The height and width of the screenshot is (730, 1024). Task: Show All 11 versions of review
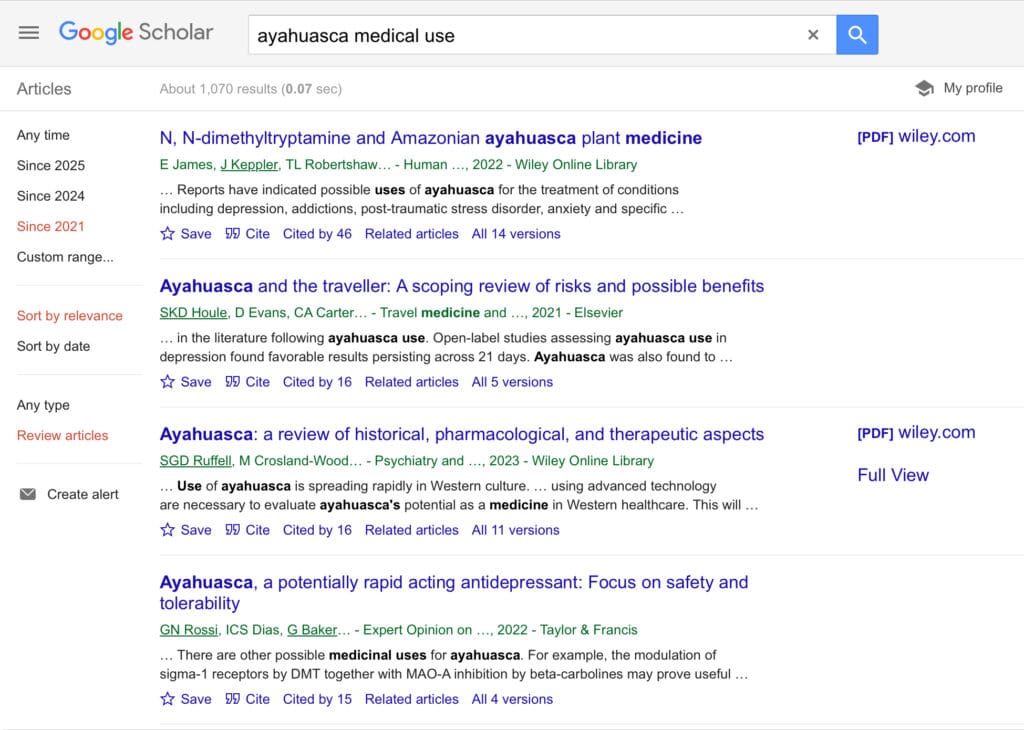515,530
